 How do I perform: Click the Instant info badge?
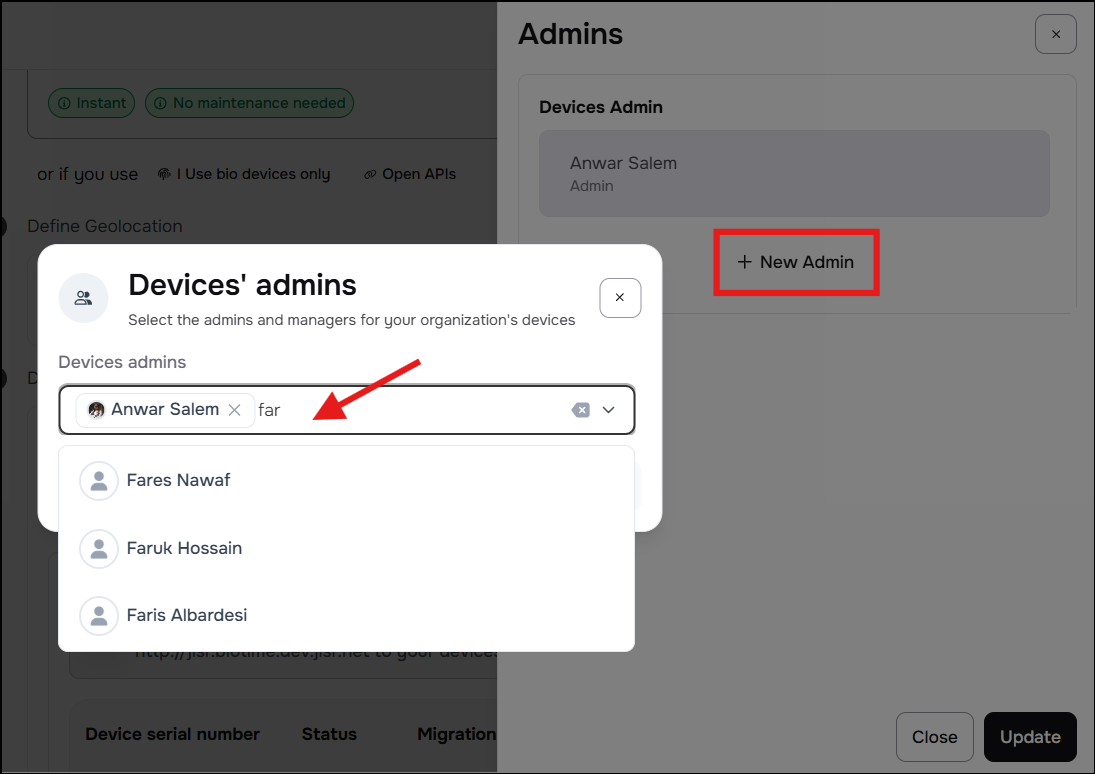tap(91, 103)
